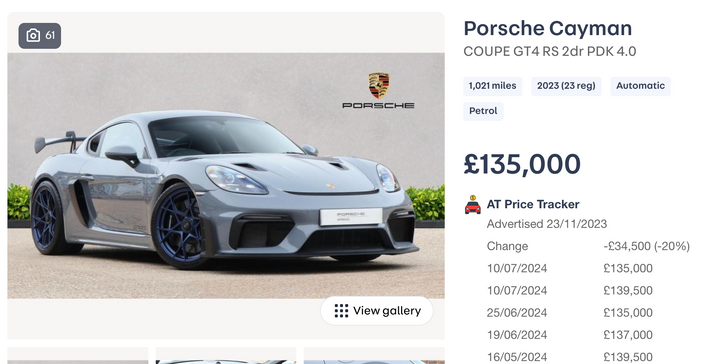This screenshot has width=720, height=364.
Task: Select the 1,021 miles tag
Action: point(493,86)
